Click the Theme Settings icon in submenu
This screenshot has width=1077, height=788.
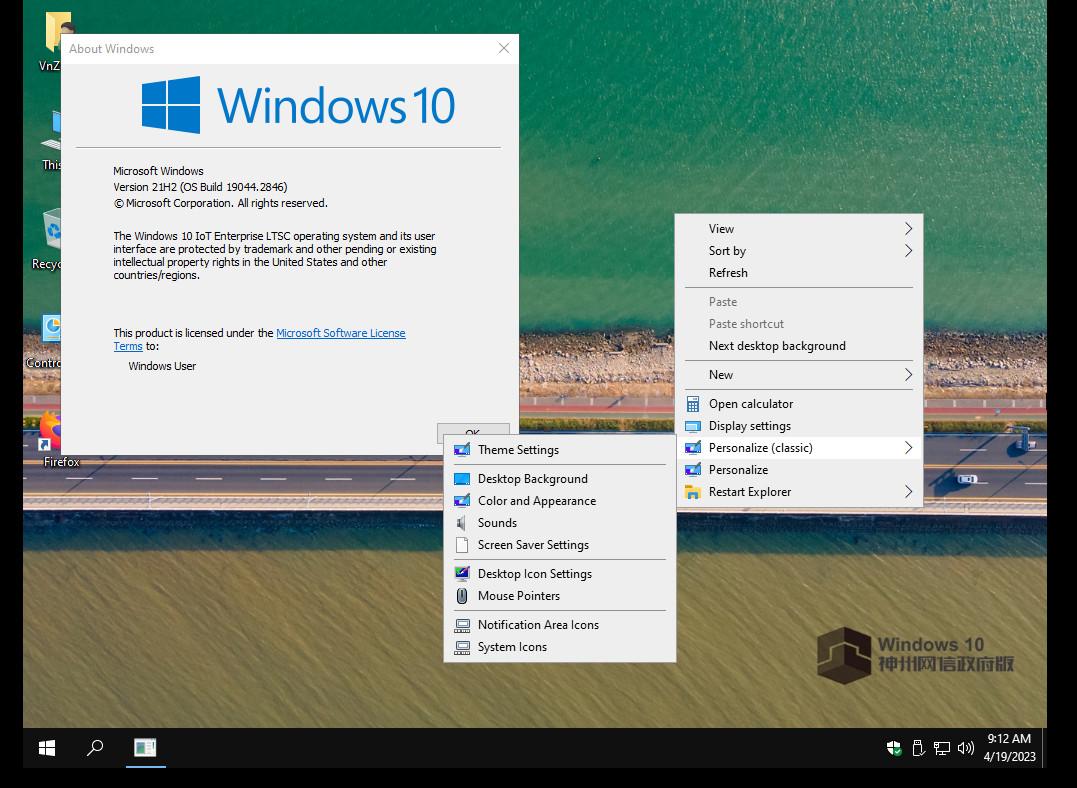462,450
